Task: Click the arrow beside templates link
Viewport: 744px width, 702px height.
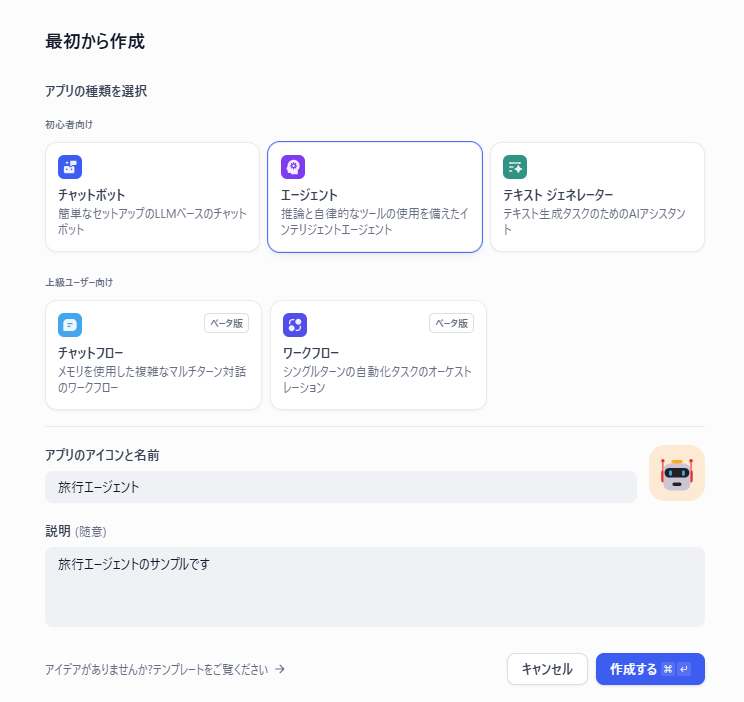Action: [x=280, y=669]
